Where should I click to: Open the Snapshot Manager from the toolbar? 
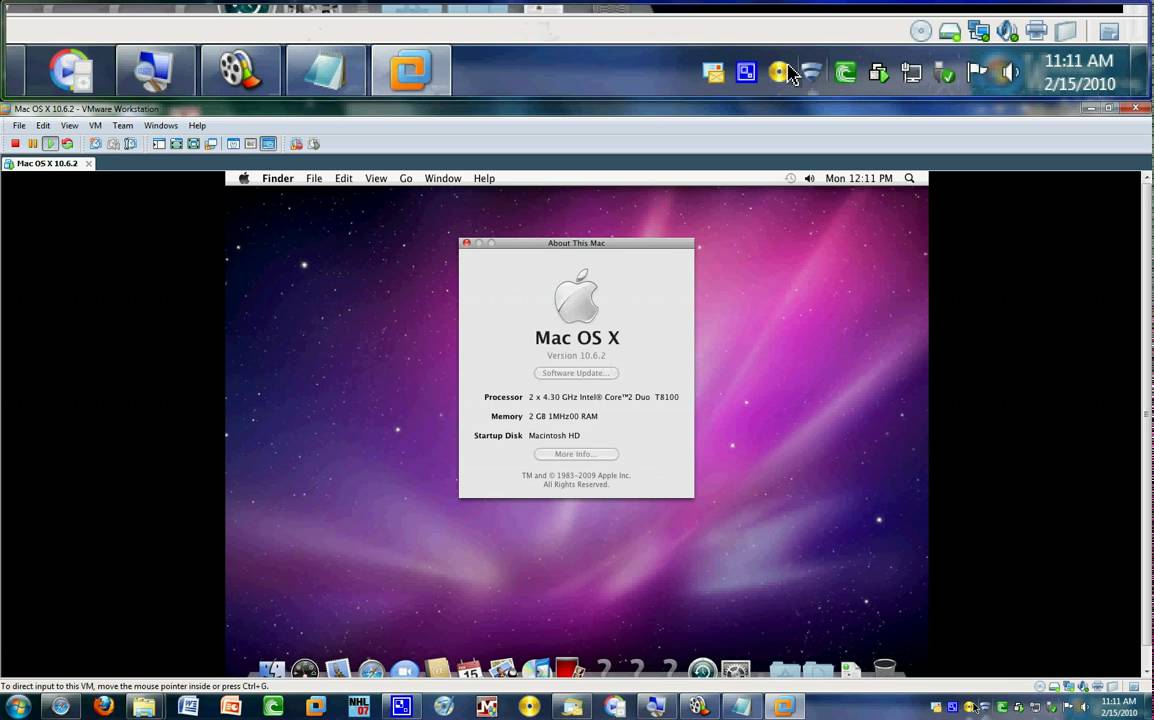click(x=130, y=144)
